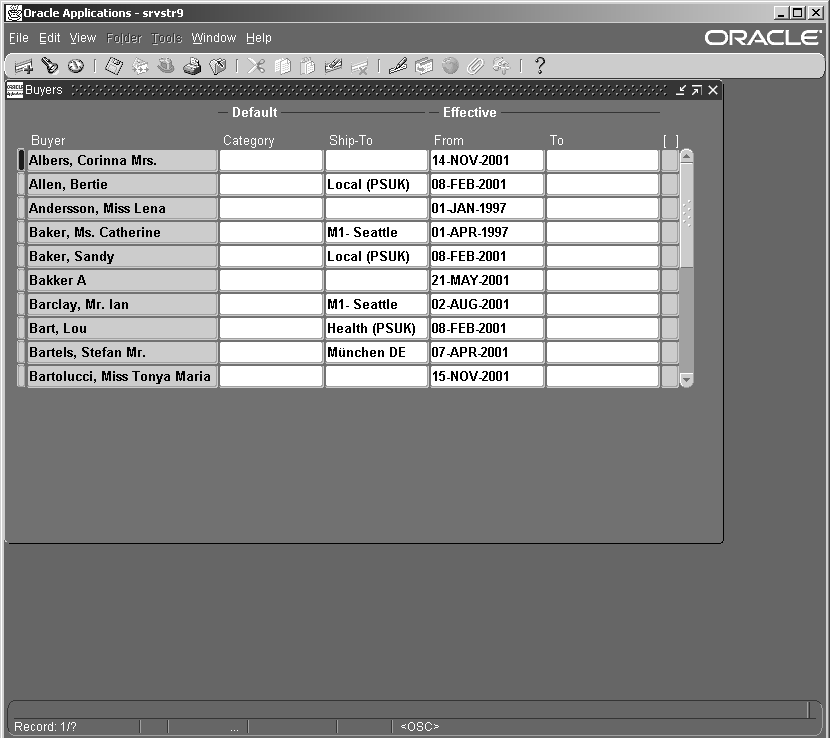Image resolution: width=830 pixels, height=738 pixels.
Task: Click From date 21-MAY-2001
Action: pos(487,281)
